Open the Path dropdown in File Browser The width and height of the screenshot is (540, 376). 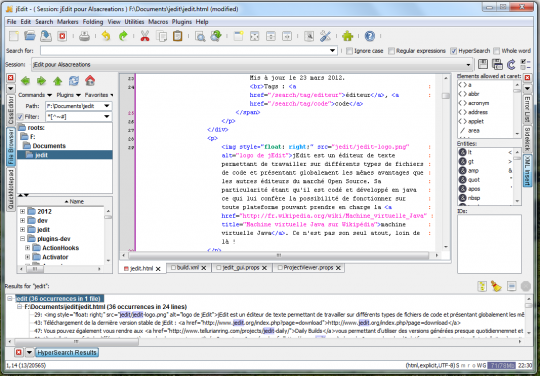(107, 106)
